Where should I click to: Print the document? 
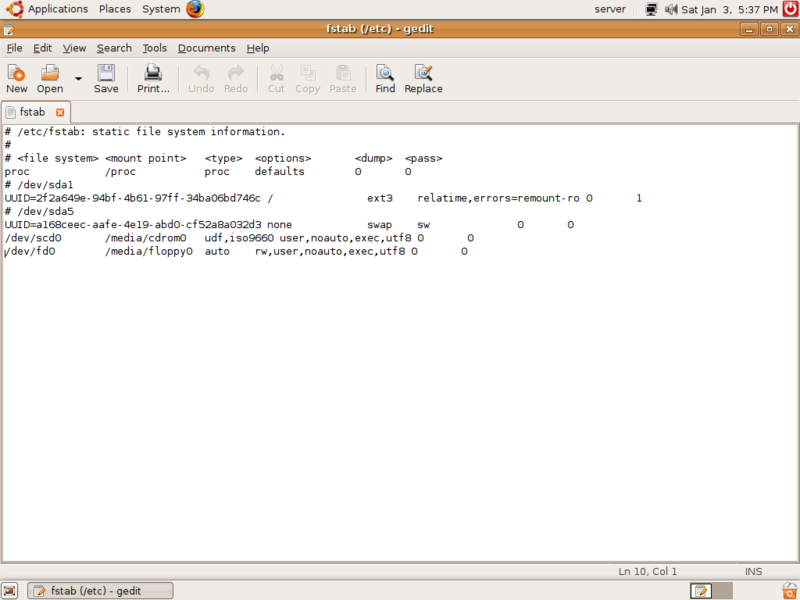coord(153,79)
